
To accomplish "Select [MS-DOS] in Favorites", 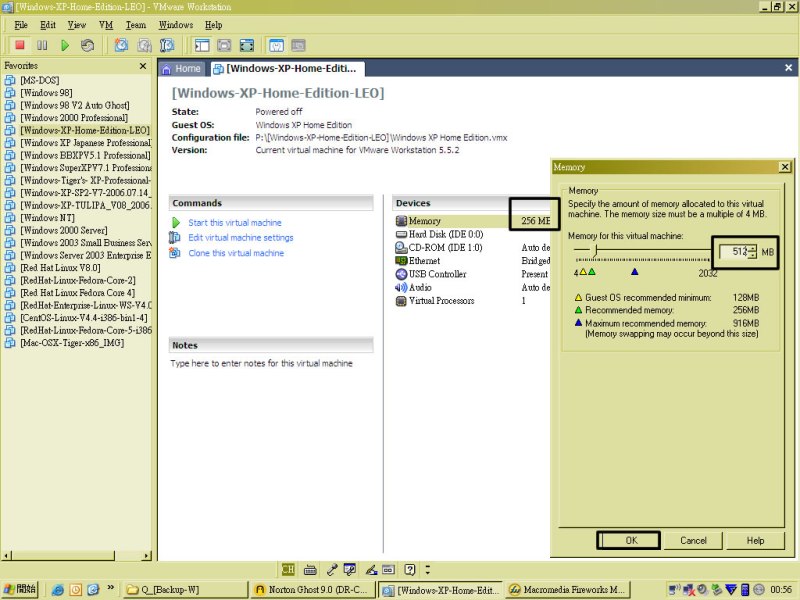I will [40, 80].
